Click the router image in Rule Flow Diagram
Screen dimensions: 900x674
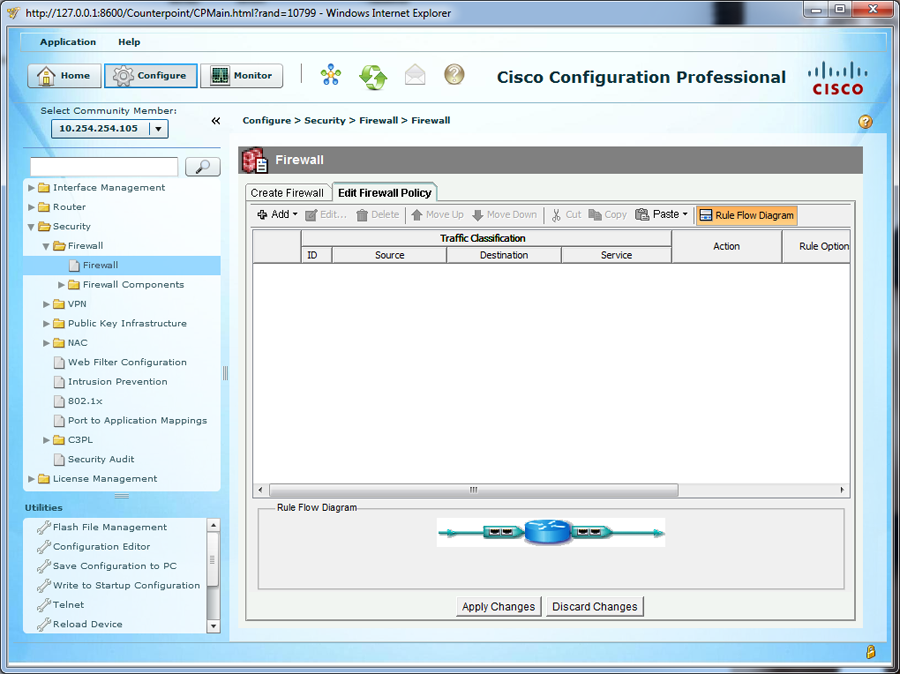point(548,532)
